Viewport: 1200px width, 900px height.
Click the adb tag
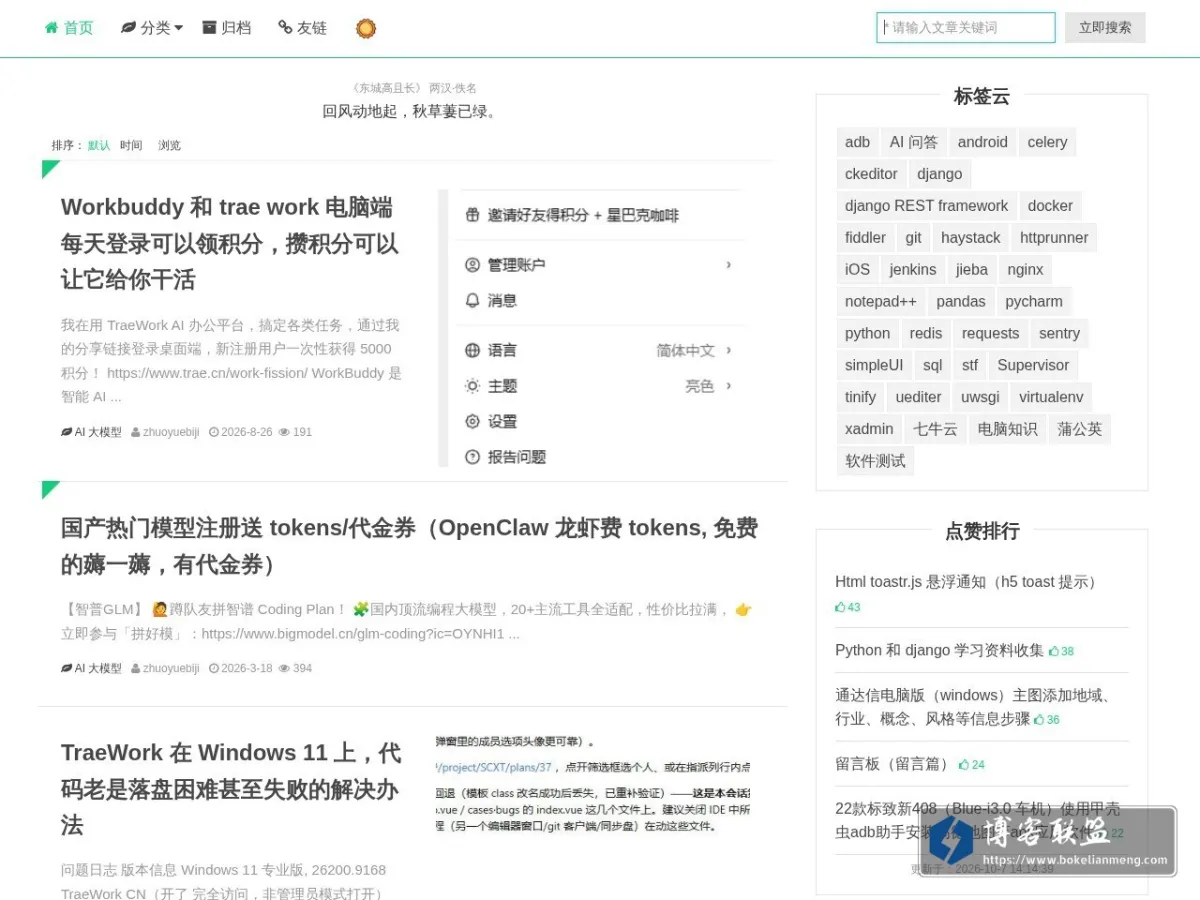tap(858, 142)
